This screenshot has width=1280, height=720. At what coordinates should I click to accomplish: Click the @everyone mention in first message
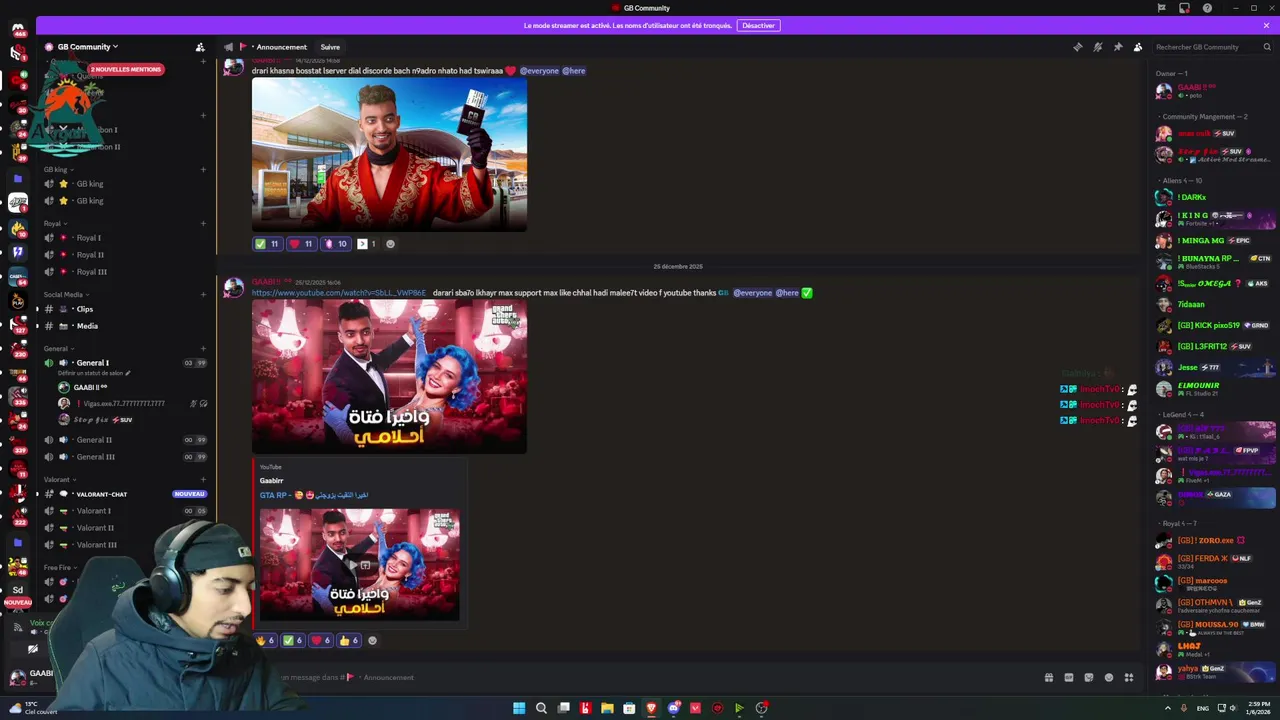(539, 71)
